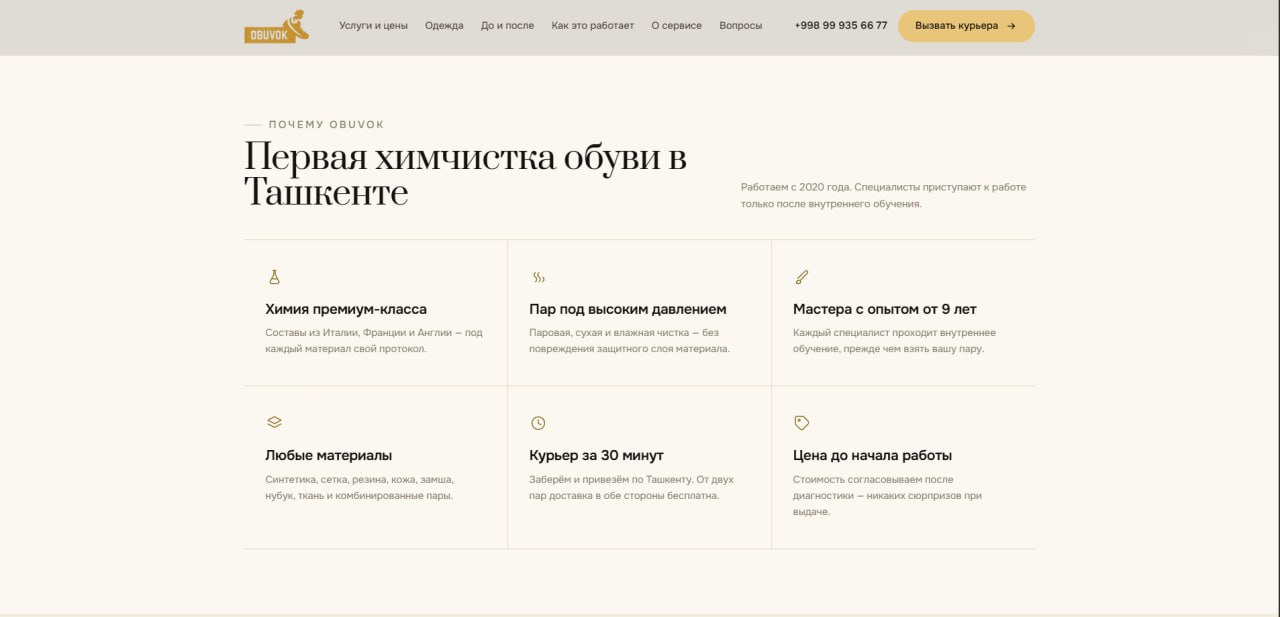Click layers icon above Любые материалы
Viewport: 1280px width, 617px height.
(274, 423)
